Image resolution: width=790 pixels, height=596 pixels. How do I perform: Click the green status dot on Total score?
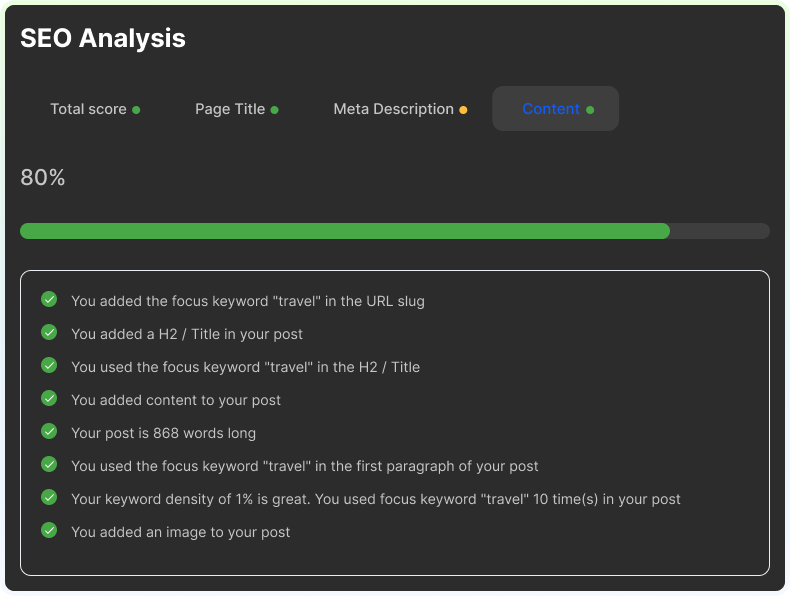point(136,110)
